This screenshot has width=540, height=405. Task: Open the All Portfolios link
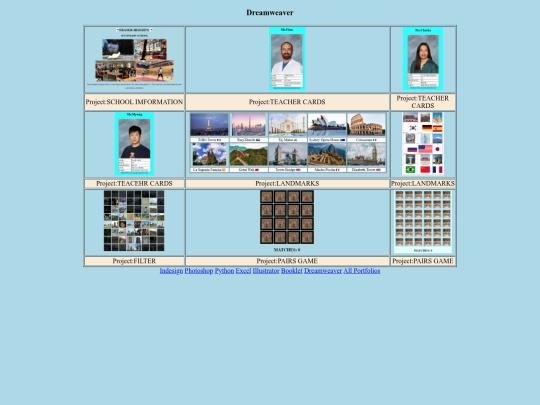tap(362, 271)
